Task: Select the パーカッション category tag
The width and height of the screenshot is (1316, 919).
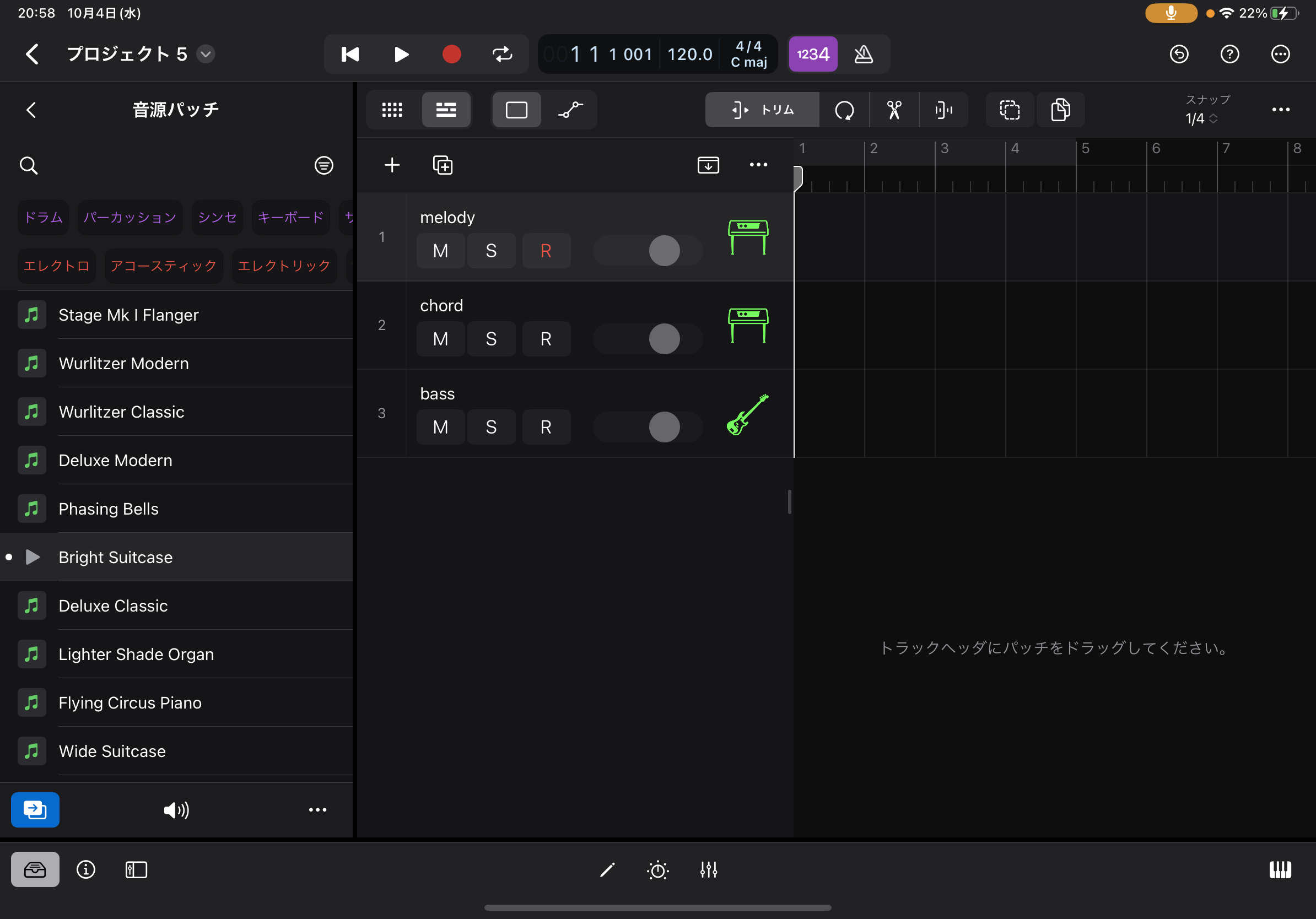Action: point(130,218)
